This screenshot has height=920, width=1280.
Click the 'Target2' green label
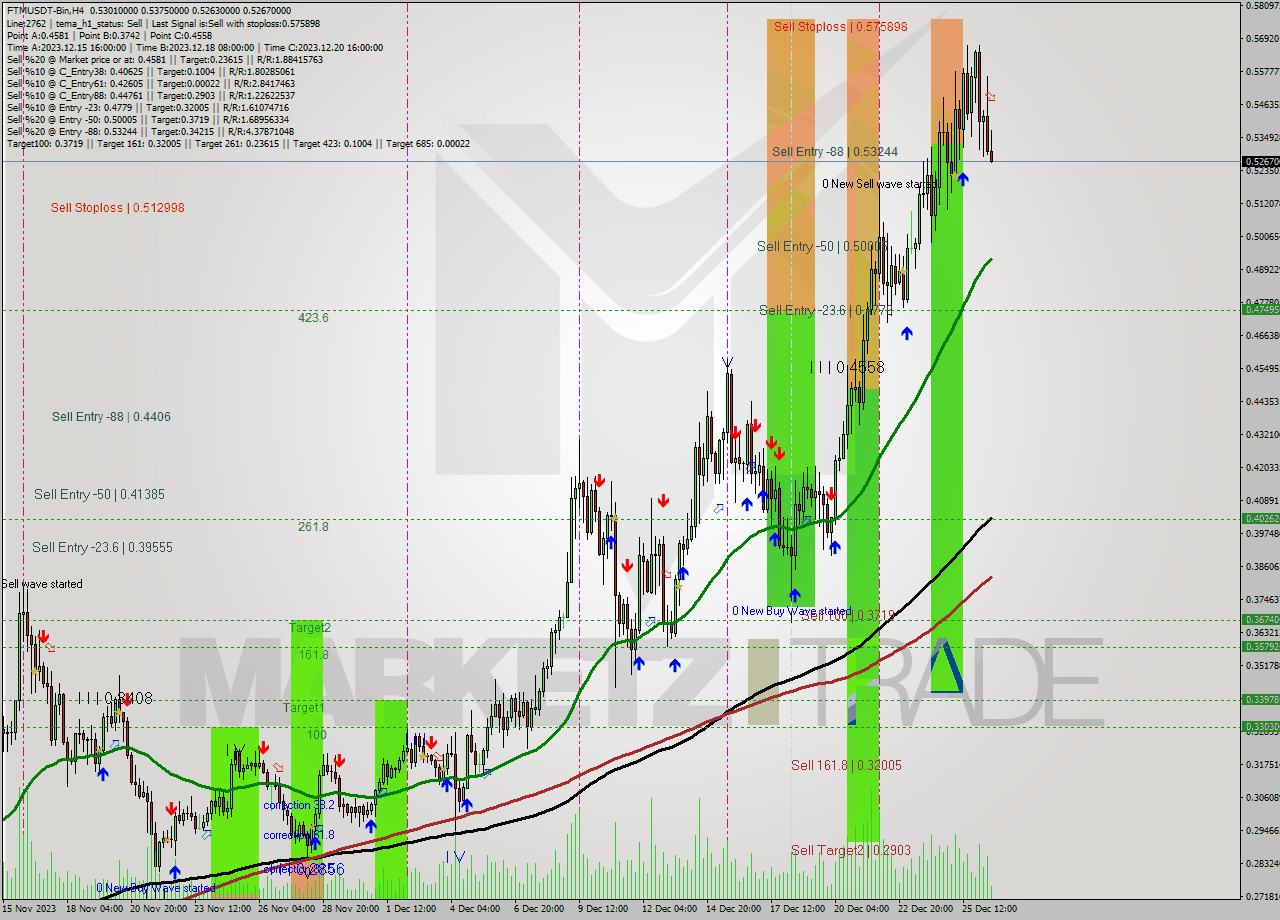point(310,628)
